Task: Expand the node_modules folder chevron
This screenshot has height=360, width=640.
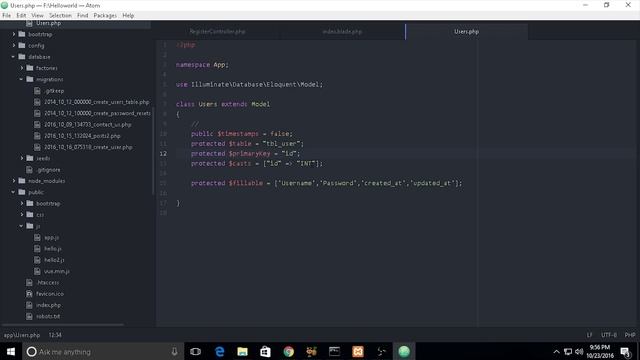Action: (x=13, y=181)
